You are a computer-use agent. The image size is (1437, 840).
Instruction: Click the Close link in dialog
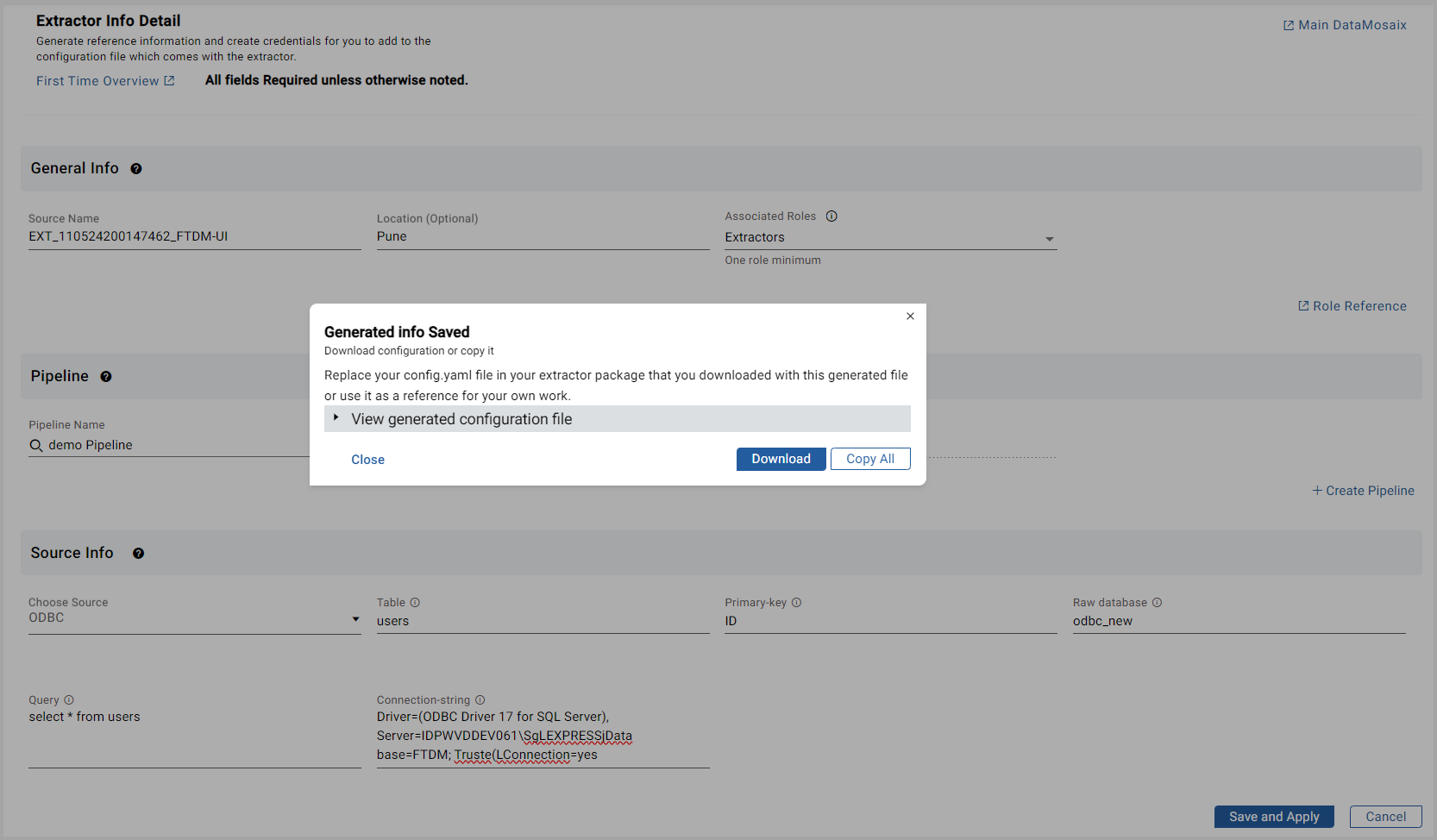(x=367, y=460)
